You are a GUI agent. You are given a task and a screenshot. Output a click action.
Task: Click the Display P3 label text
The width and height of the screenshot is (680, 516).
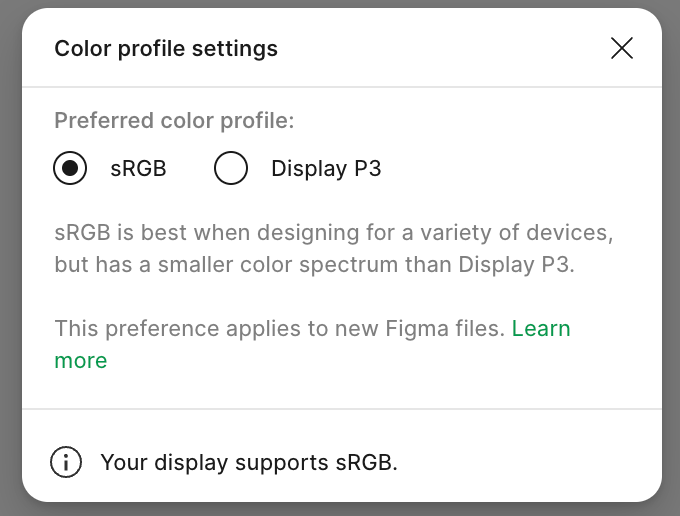tap(326, 168)
